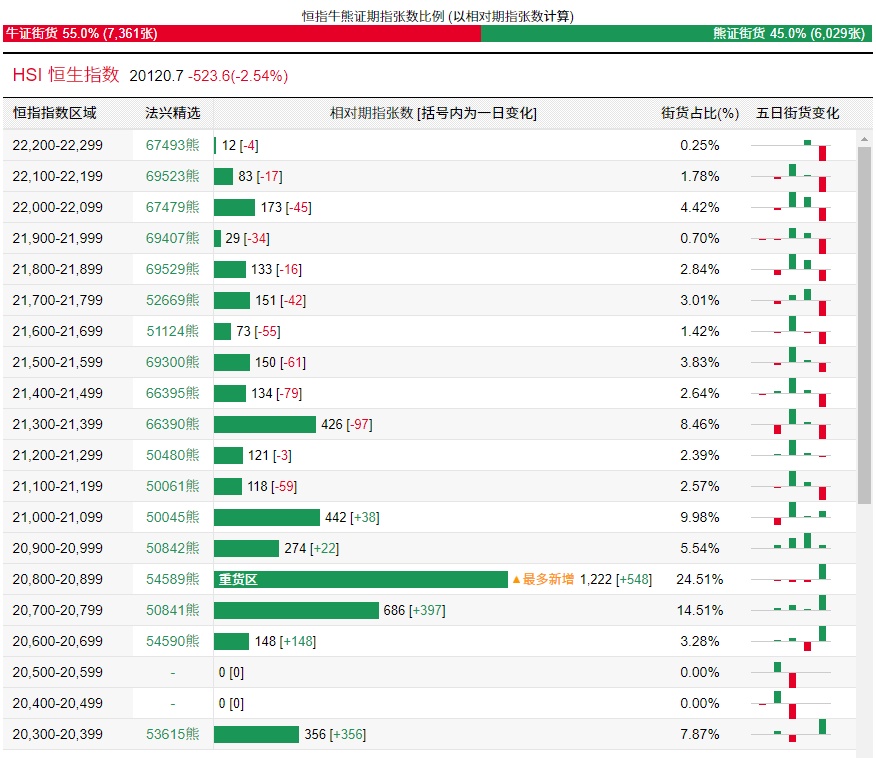The image size is (876, 758).
Task: Select warrant 54589熊 in 重货区 row
Action: coord(172,579)
